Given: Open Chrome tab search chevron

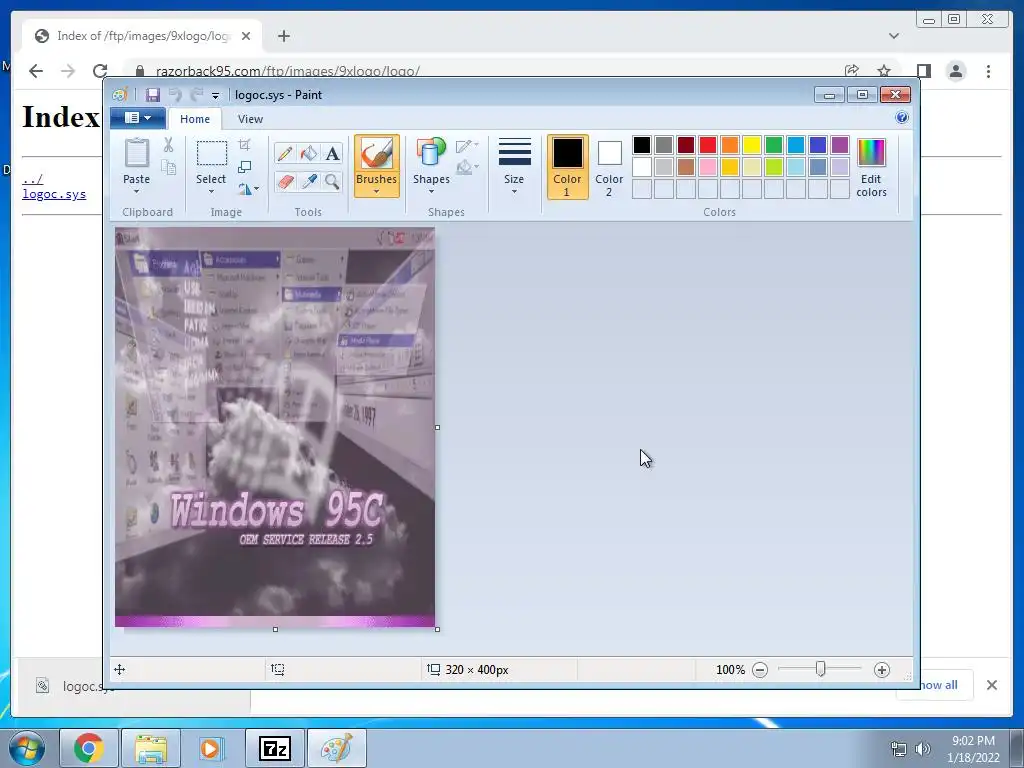Looking at the screenshot, I should pos(894,36).
